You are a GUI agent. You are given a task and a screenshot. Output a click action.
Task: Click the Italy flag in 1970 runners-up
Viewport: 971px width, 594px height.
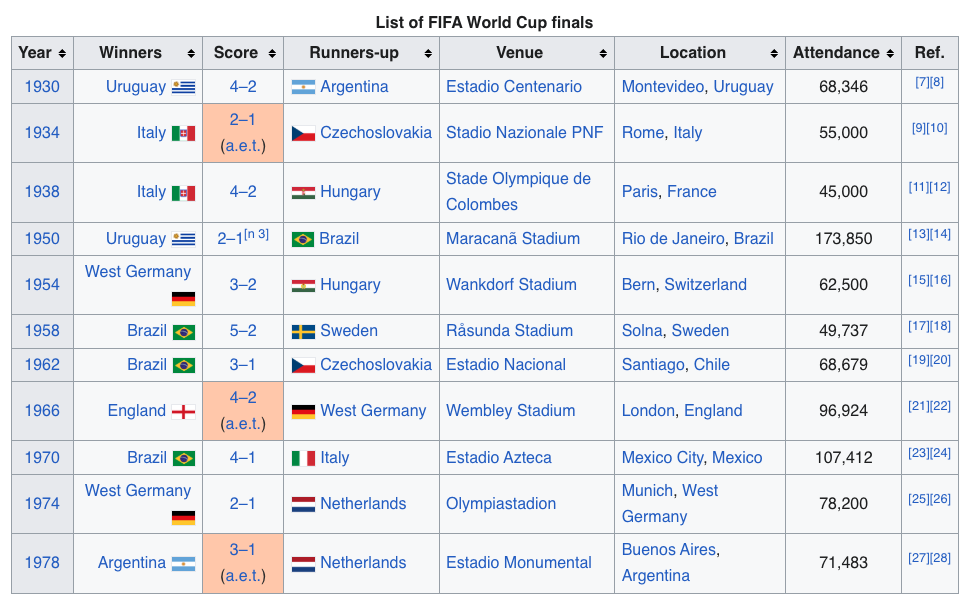pos(303,458)
